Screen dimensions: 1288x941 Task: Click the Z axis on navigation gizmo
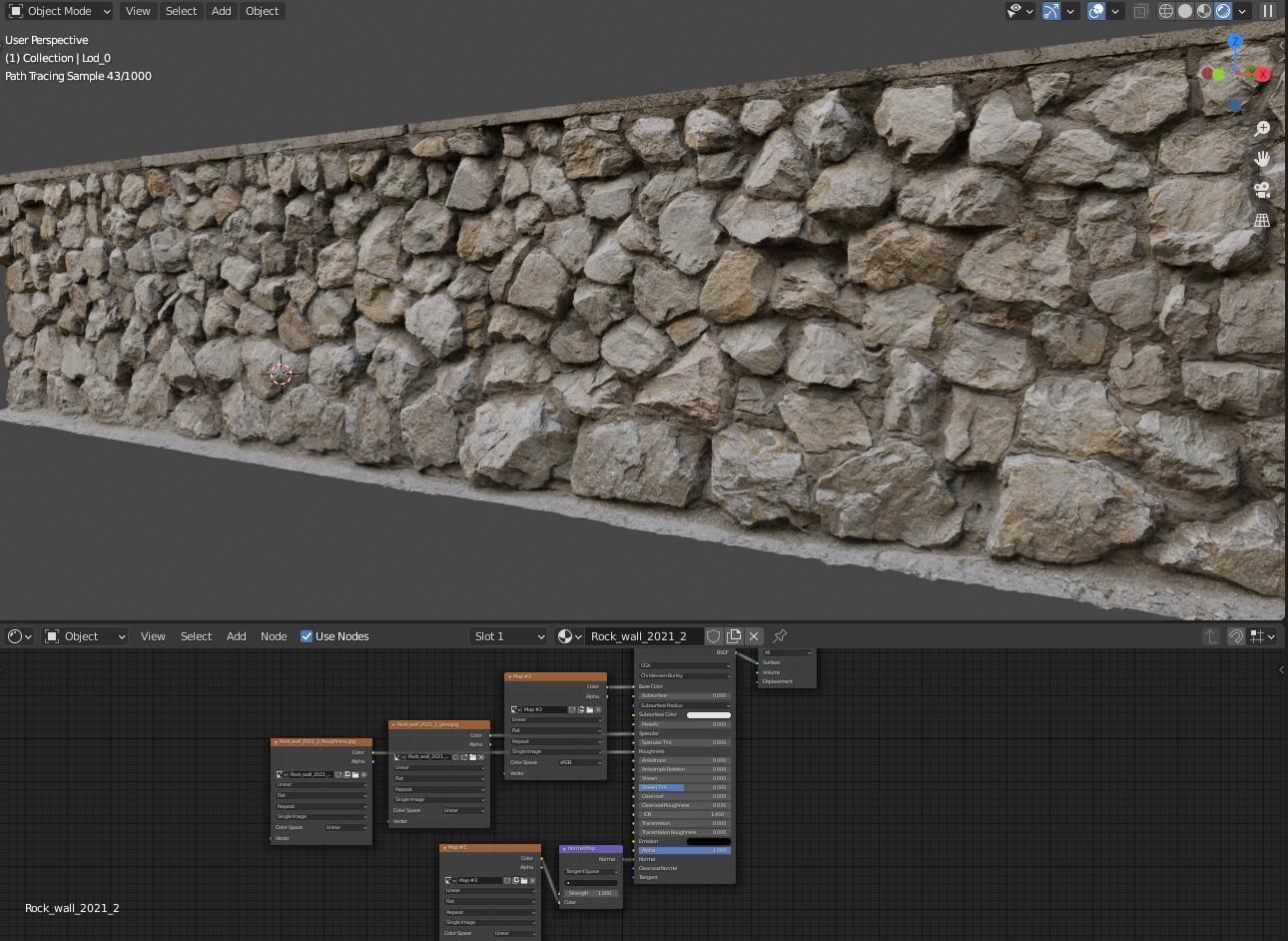1235,42
